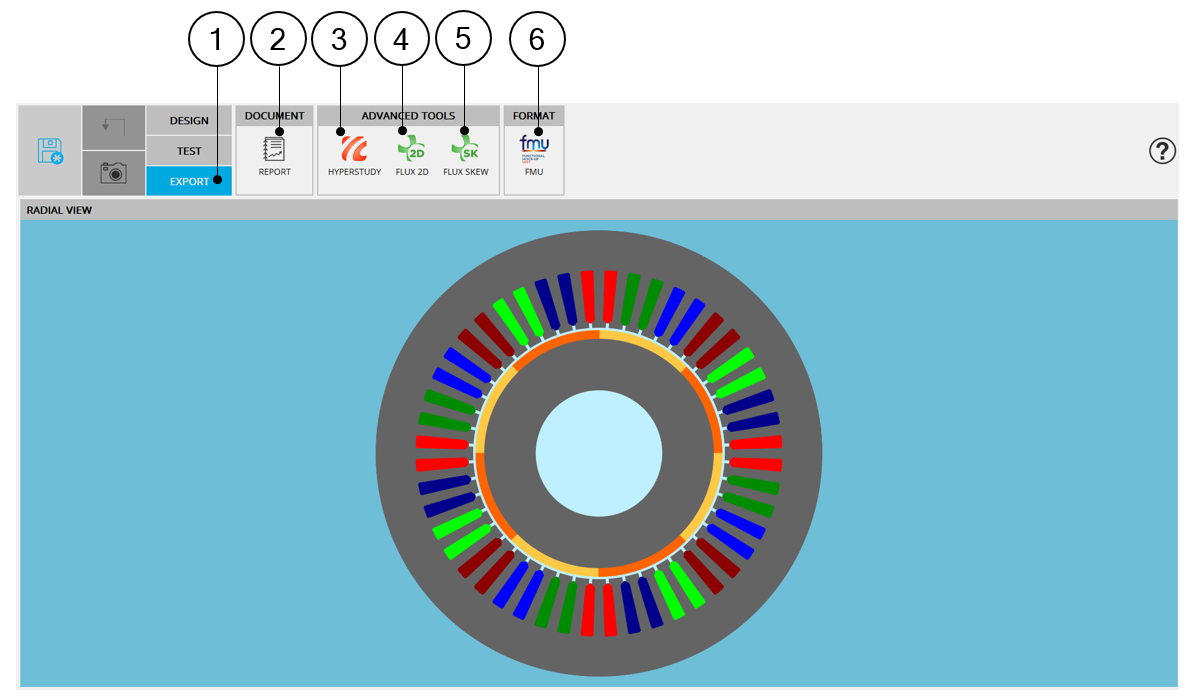Click the ADVANCED TOOLS group header
This screenshot has height=697, width=1200.
(x=408, y=116)
